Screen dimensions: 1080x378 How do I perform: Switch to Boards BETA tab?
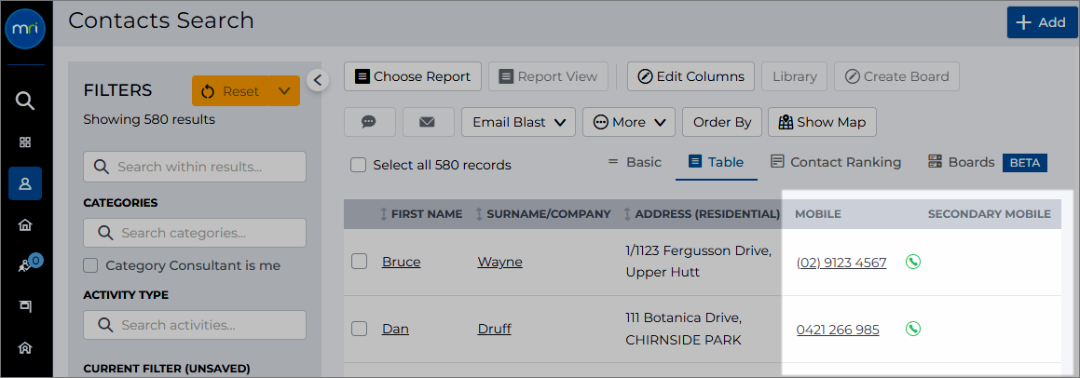coord(987,162)
